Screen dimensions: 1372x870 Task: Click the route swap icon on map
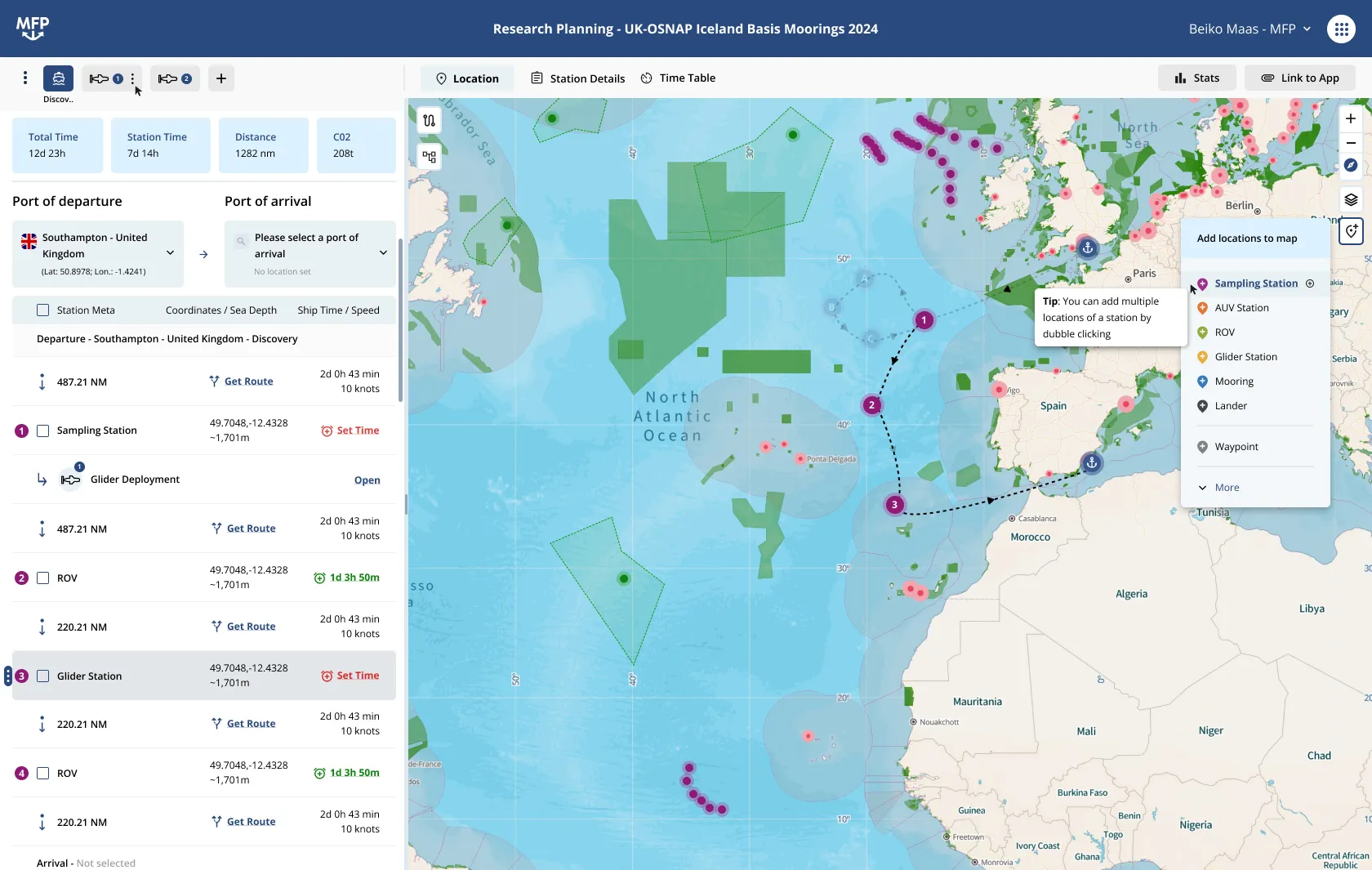click(430, 121)
